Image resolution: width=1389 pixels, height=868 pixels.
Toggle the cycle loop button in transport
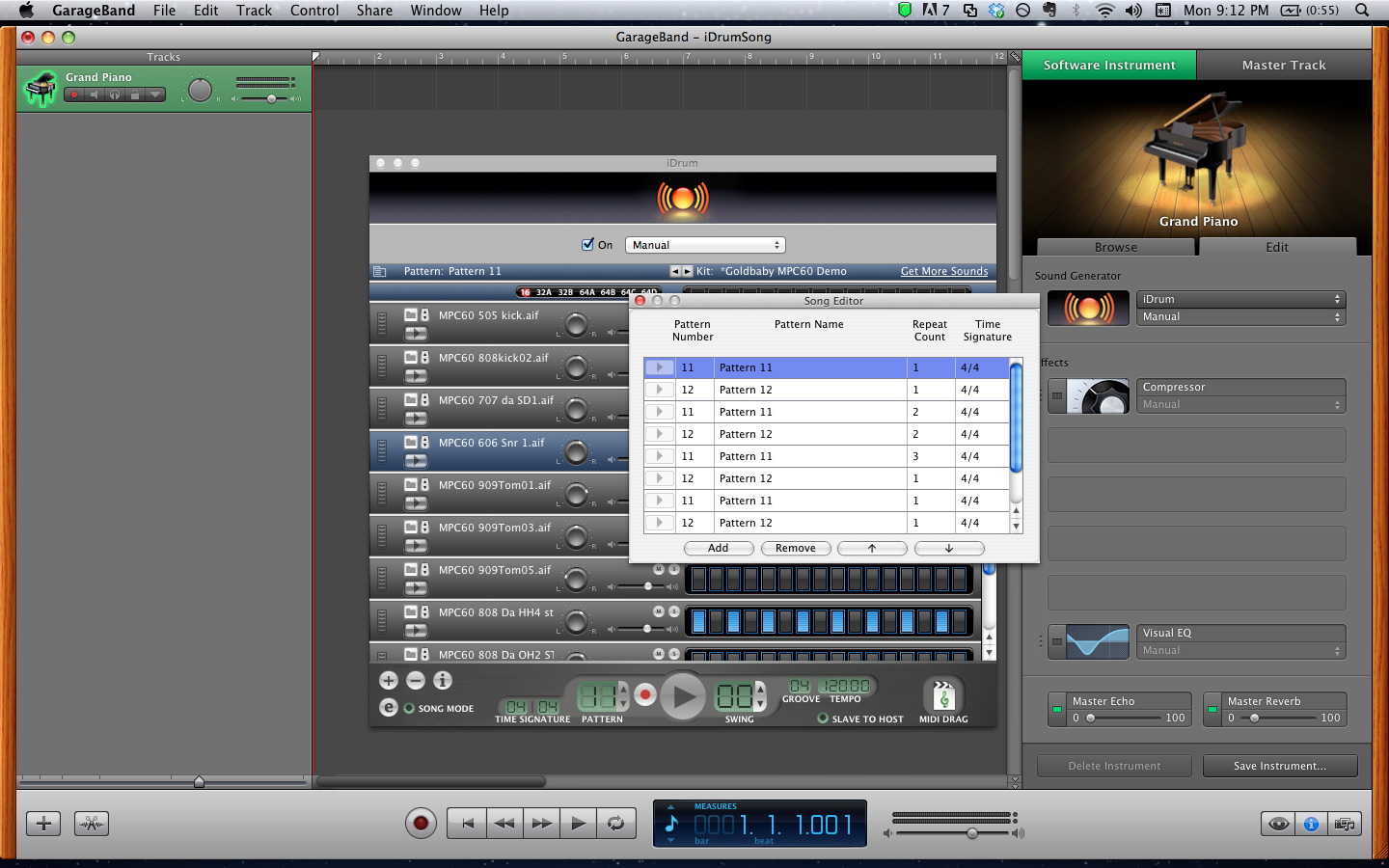click(615, 824)
